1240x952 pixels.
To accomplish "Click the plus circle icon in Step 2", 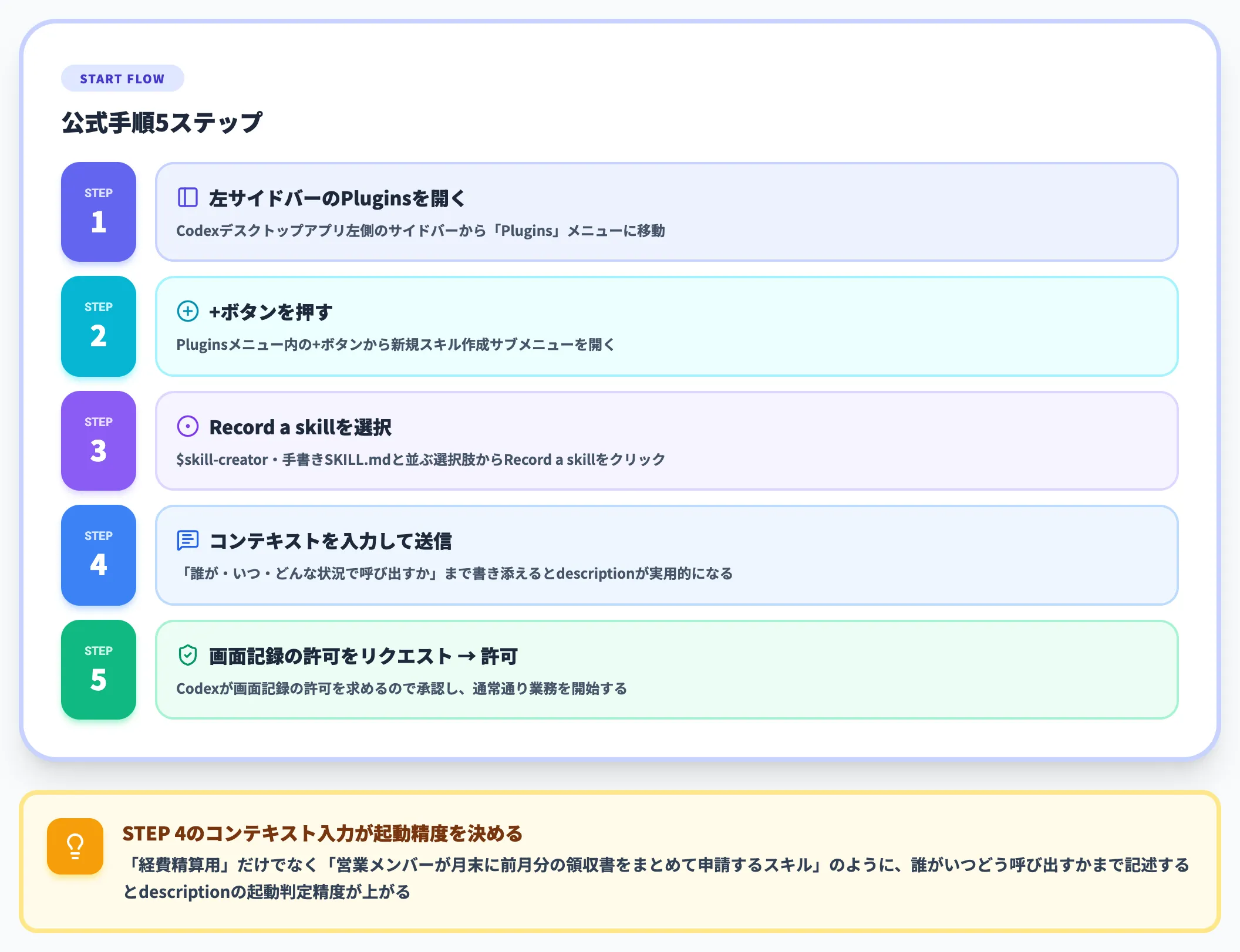I will pos(187,311).
